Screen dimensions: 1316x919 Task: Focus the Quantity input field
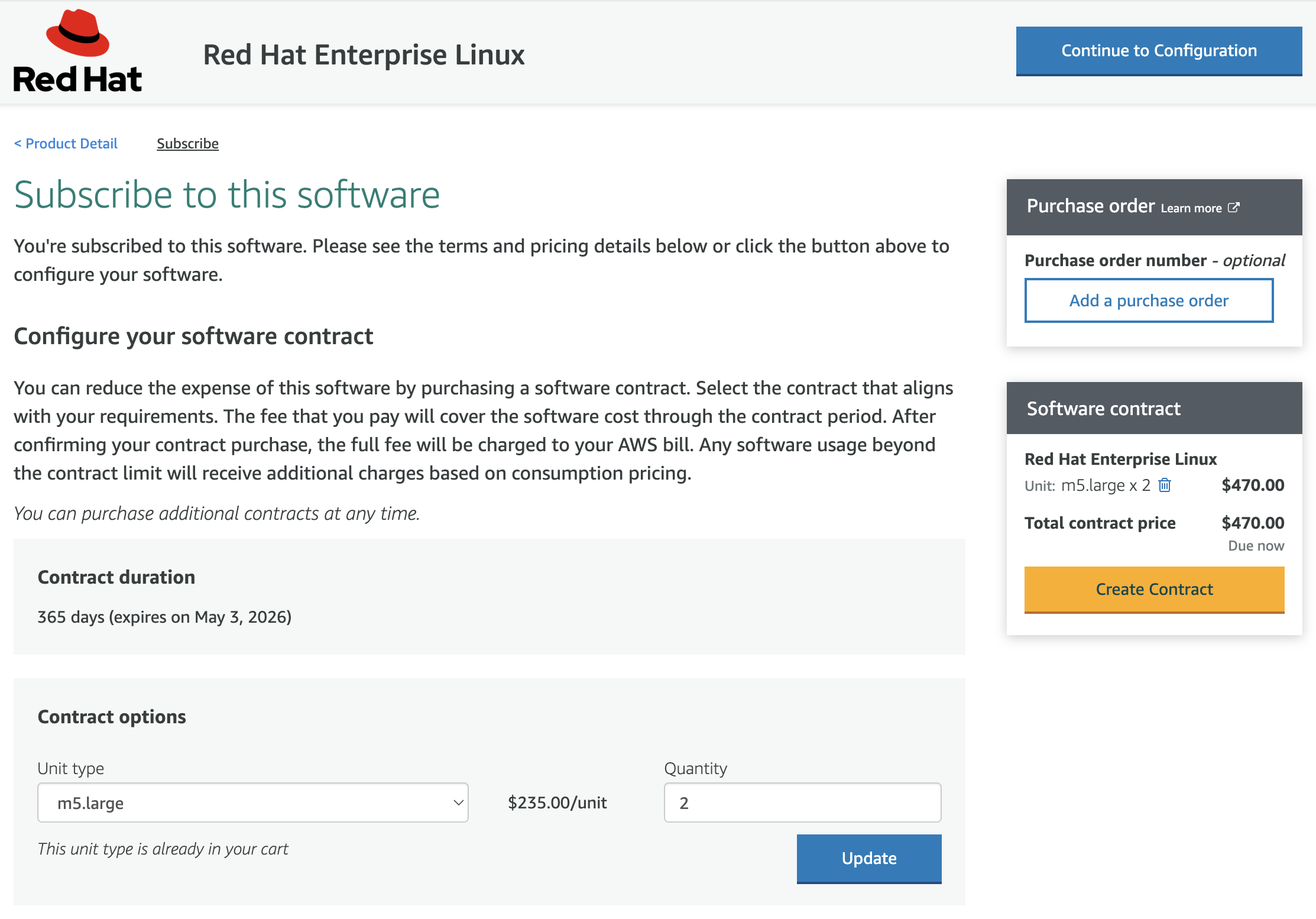tap(802, 802)
